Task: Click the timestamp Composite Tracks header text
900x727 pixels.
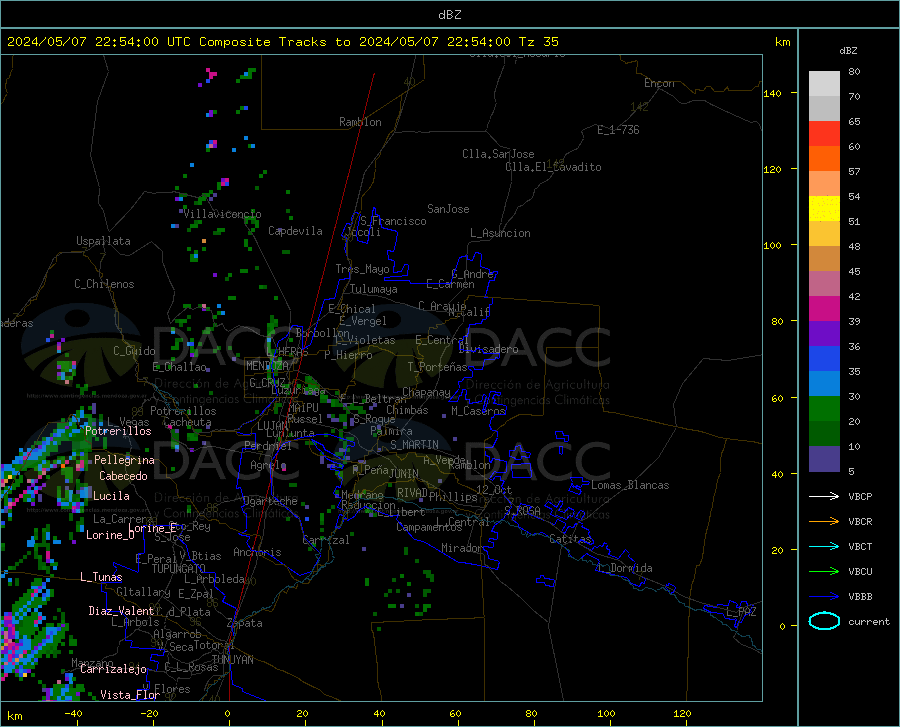Action: coord(282,41)
